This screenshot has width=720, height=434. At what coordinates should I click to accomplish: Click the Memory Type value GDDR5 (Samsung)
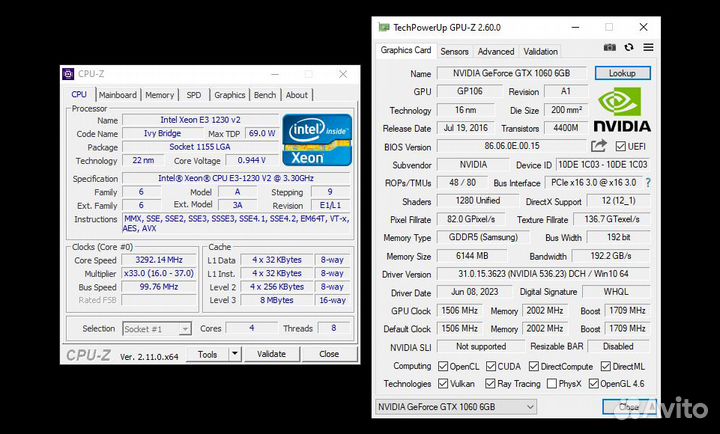pos(483,237)
